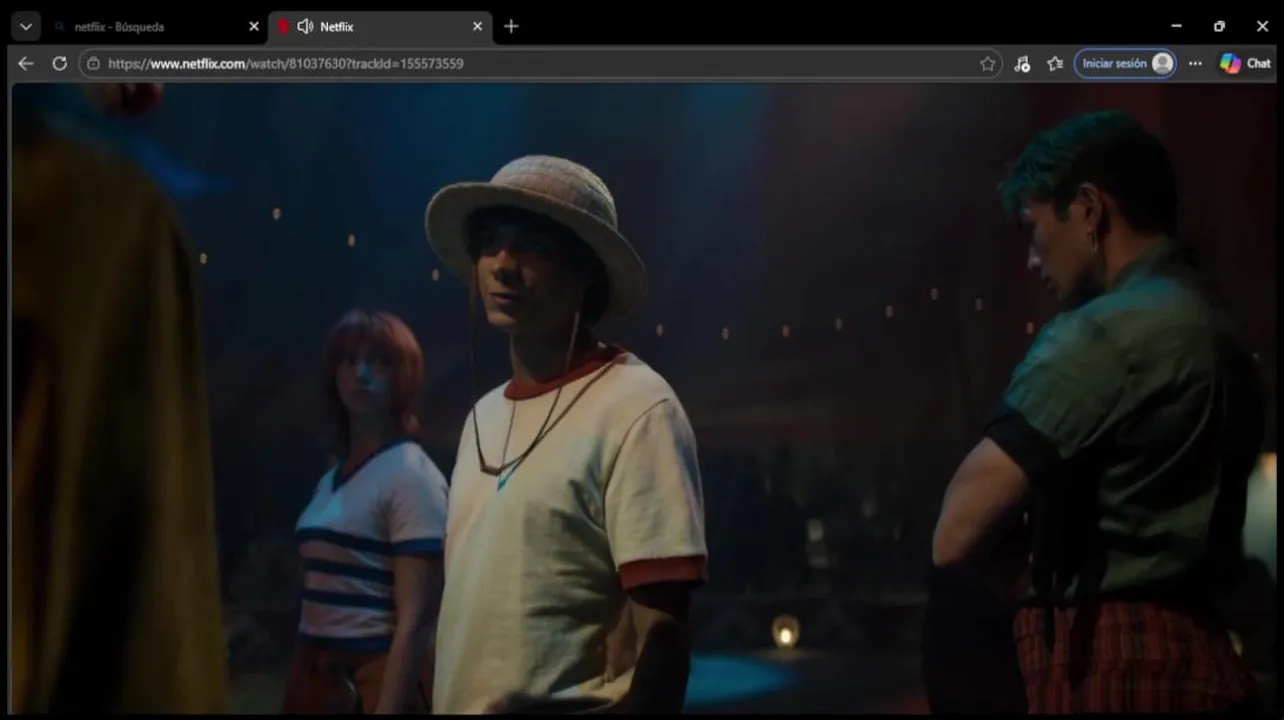Open the Copilot Chat button
The image size is (1284, 720).
tap(1245, 63)
